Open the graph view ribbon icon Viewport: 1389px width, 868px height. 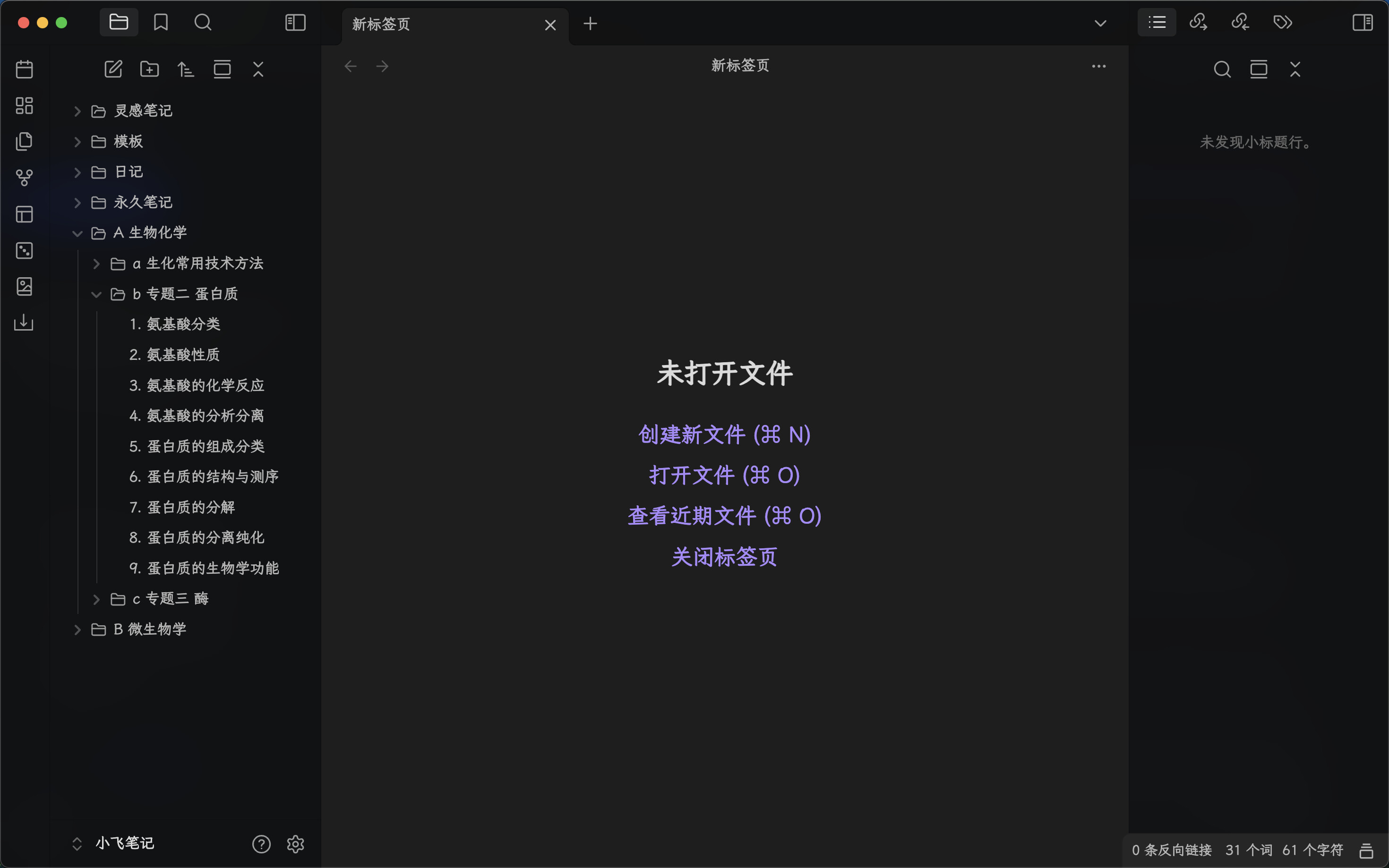coord(24,178)
